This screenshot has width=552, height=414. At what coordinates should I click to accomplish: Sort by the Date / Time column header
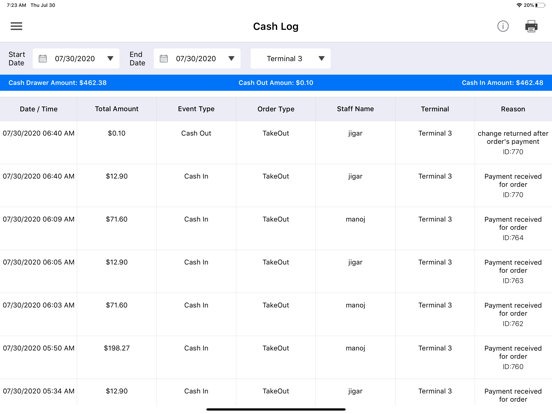pos(38,109)
